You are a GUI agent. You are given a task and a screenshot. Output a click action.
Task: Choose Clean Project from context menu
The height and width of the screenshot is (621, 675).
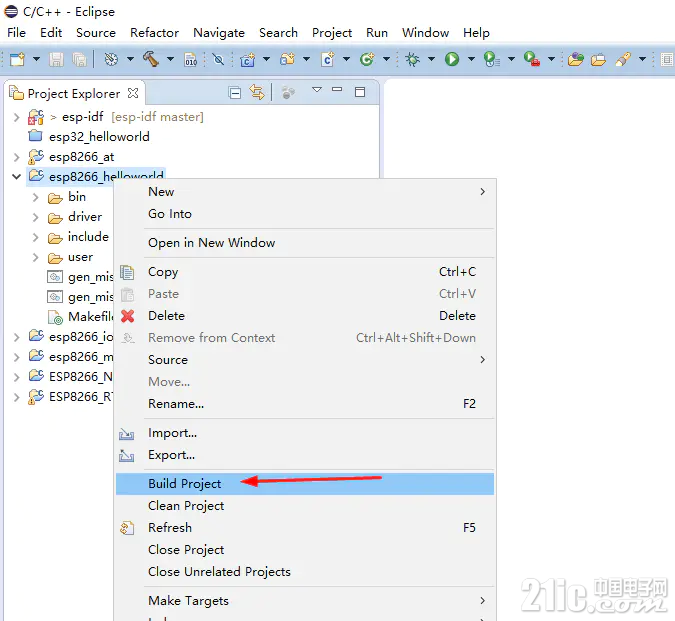pyautogui.click(x=305, y=506)
